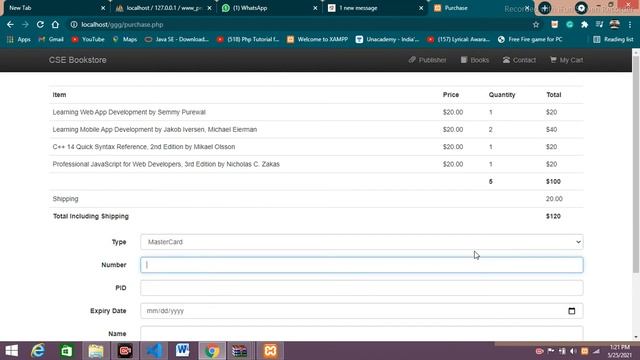
Task: Click the address bar URL
Action: click(x=122, y=25)
